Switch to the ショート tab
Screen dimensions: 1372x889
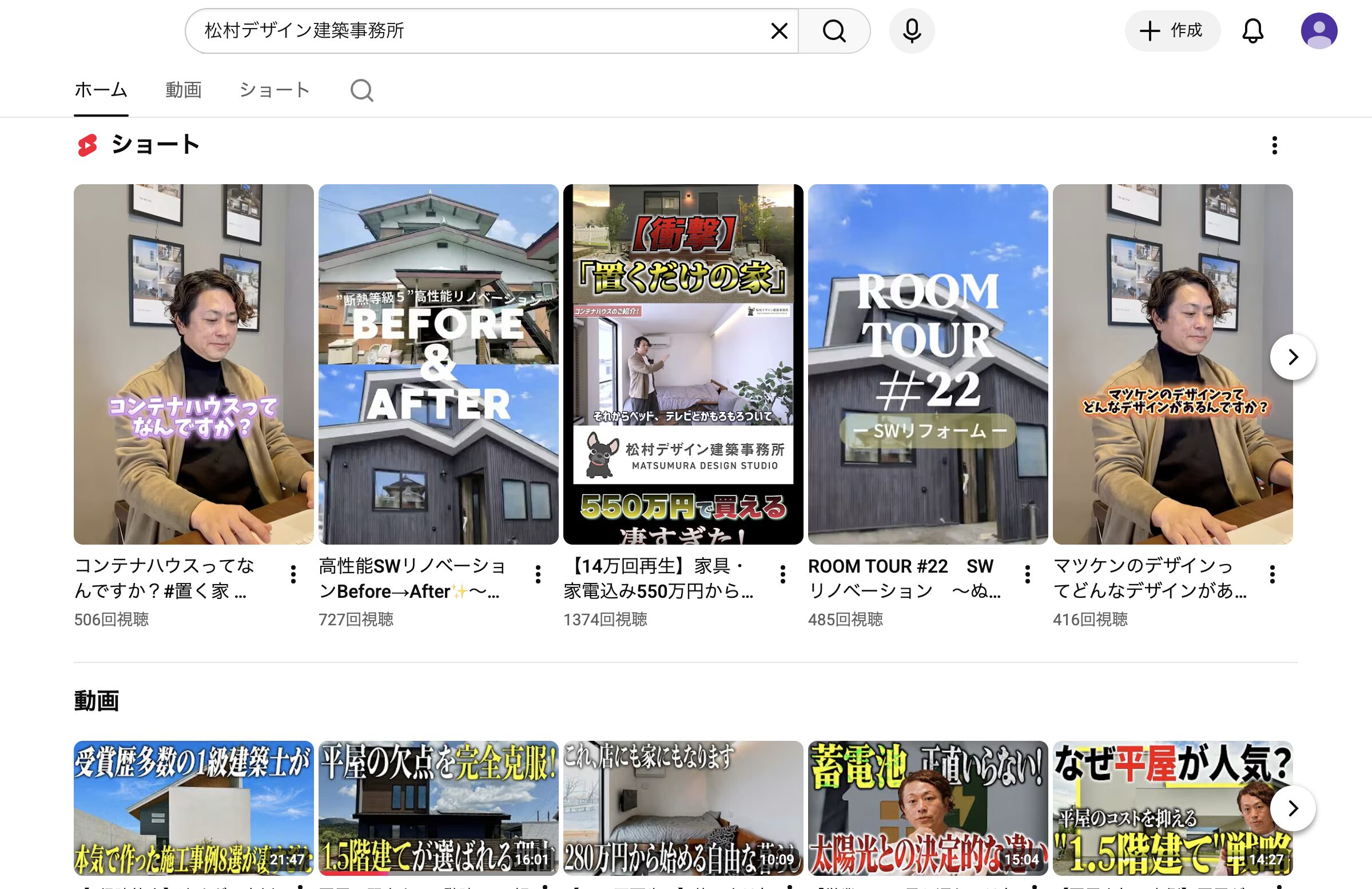pos(275,90)
